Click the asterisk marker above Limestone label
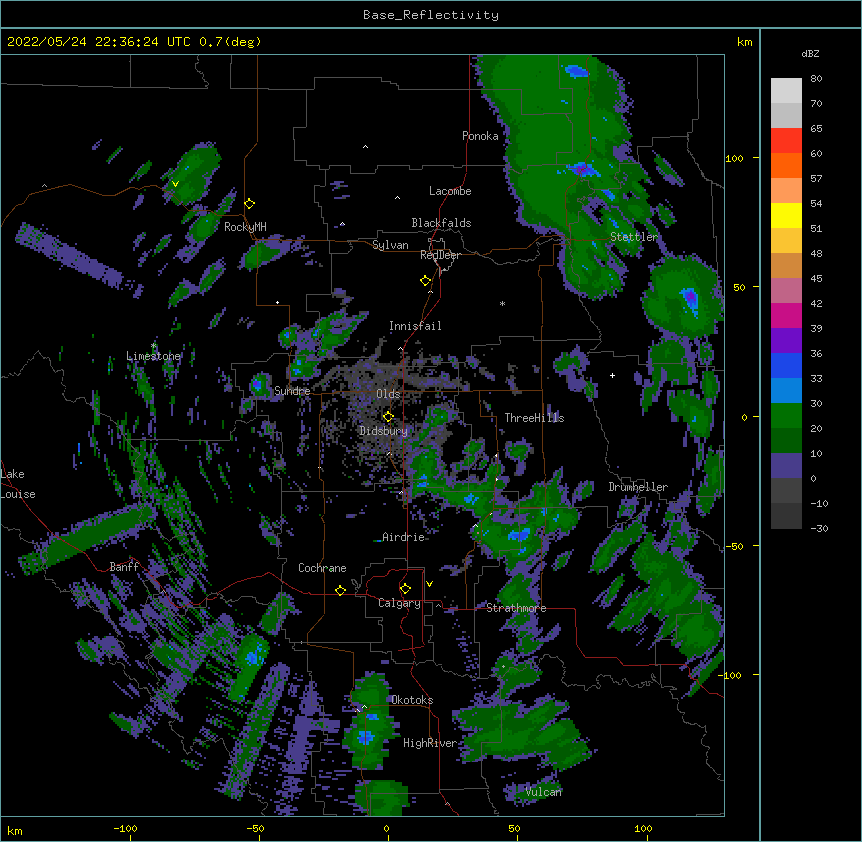Screen dimensions: 862x842 [x=154, y=346]
